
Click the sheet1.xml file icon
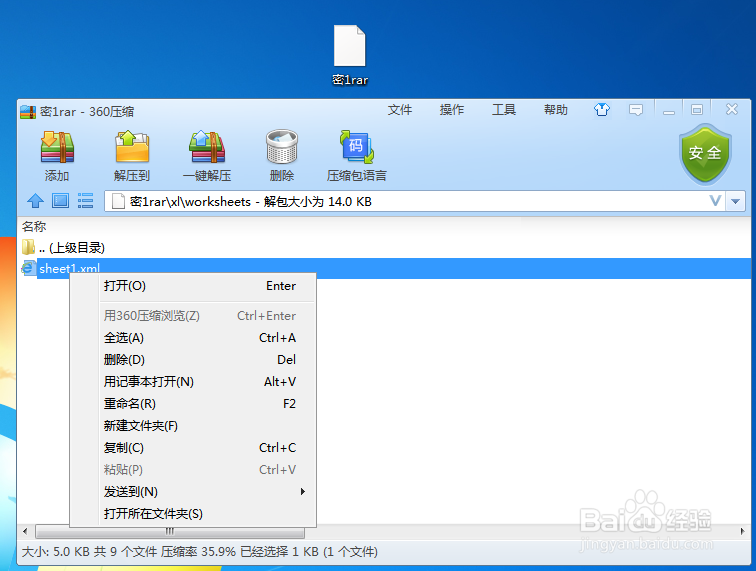tap(29, 268)
